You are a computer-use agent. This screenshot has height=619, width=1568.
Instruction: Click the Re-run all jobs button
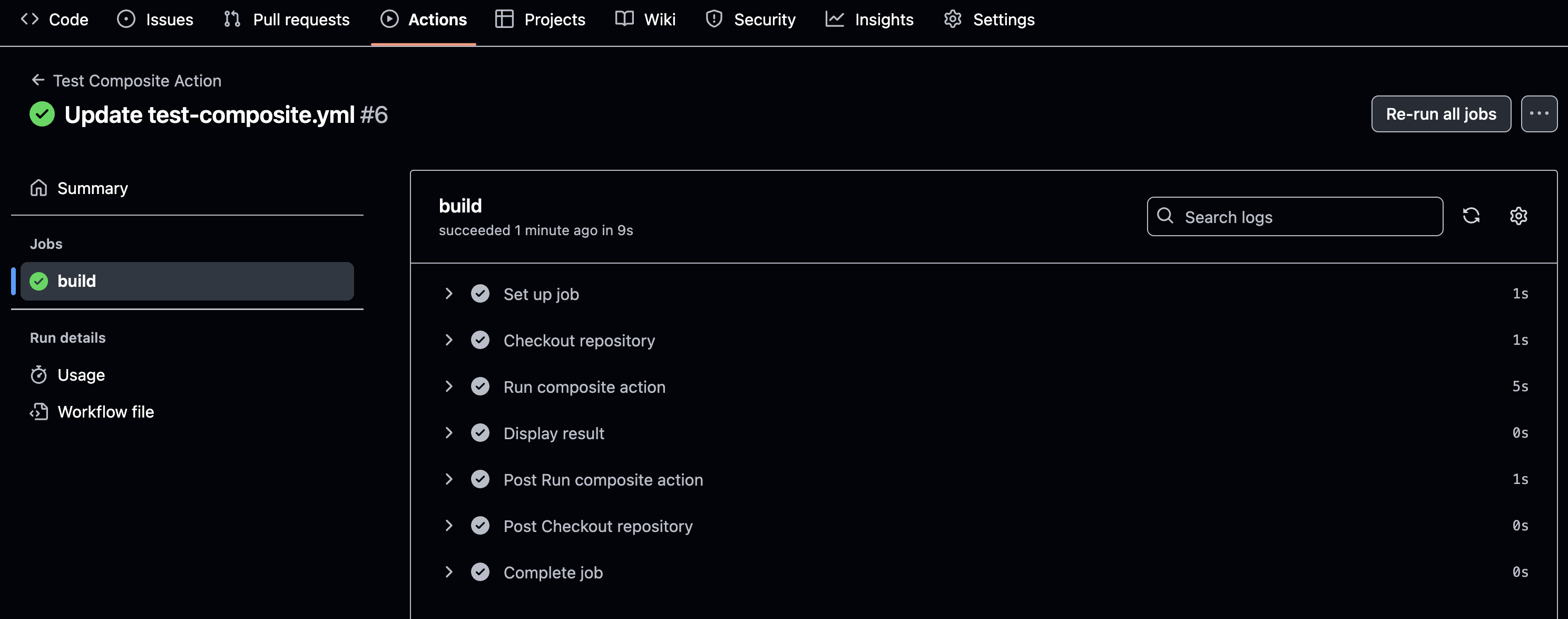coord(1440,114)
